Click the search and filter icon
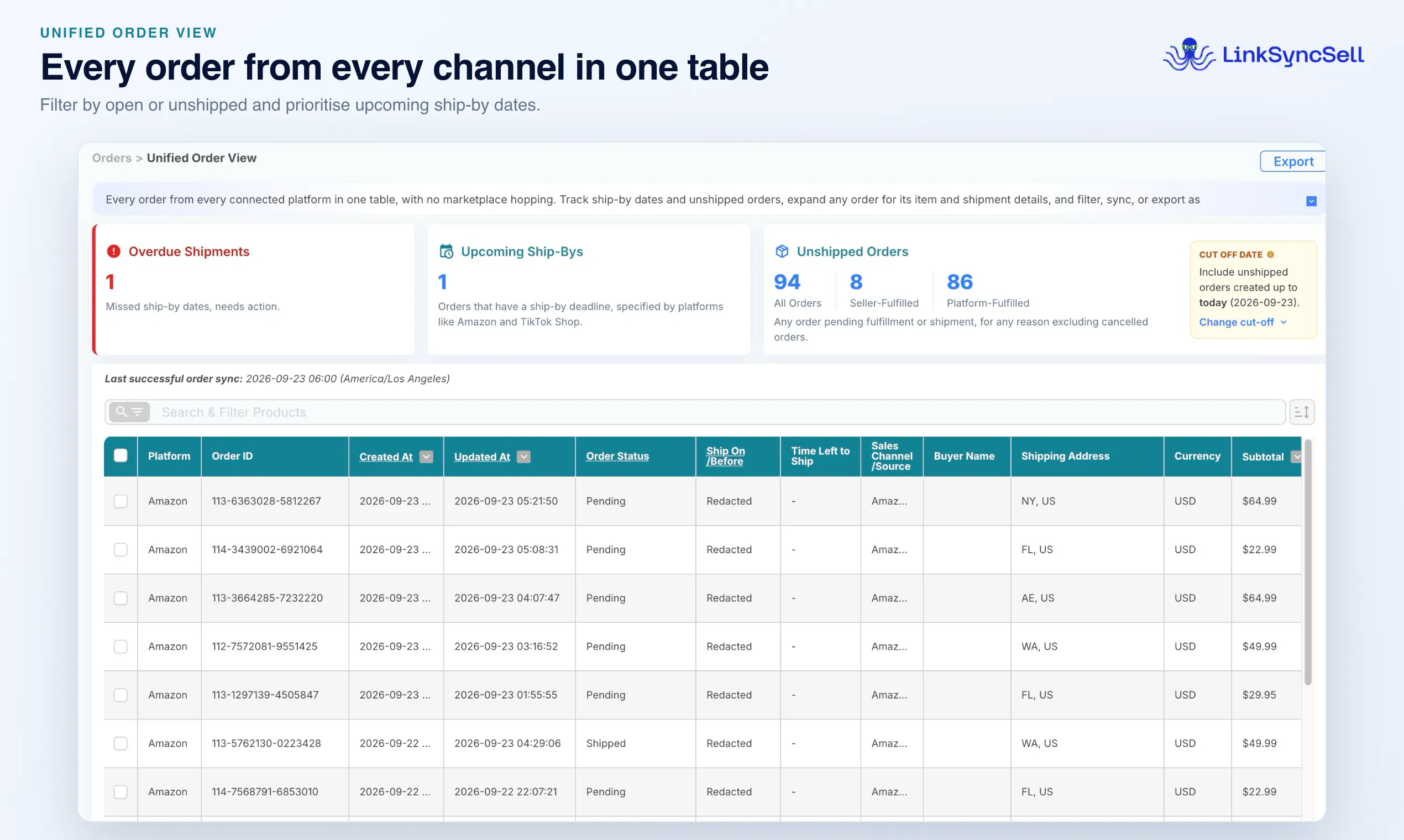This screenshot has width=1404, height=840. (x=129, y=412)
